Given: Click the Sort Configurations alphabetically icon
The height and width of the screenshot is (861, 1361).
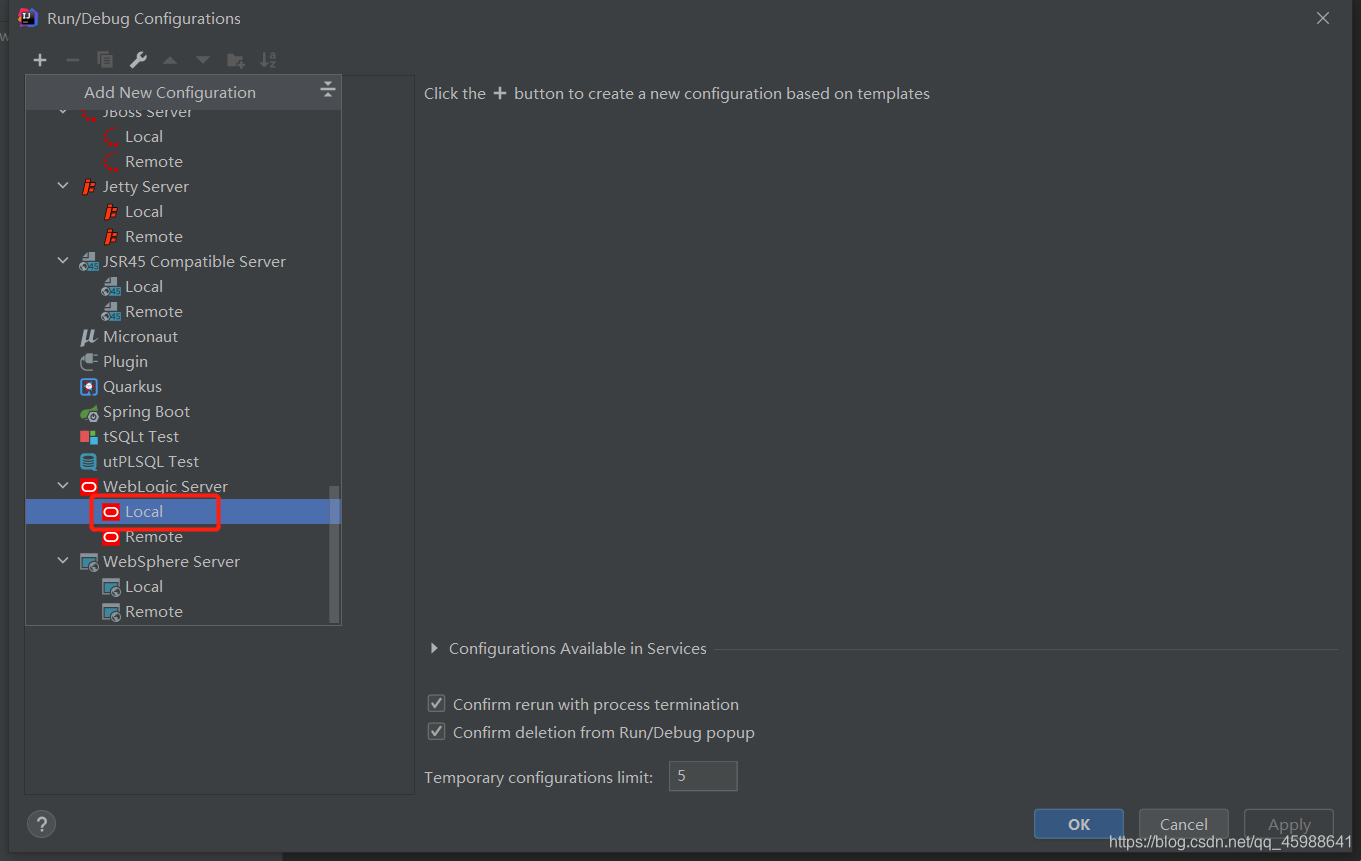Looking at the screenshot, I should (268, 60).
